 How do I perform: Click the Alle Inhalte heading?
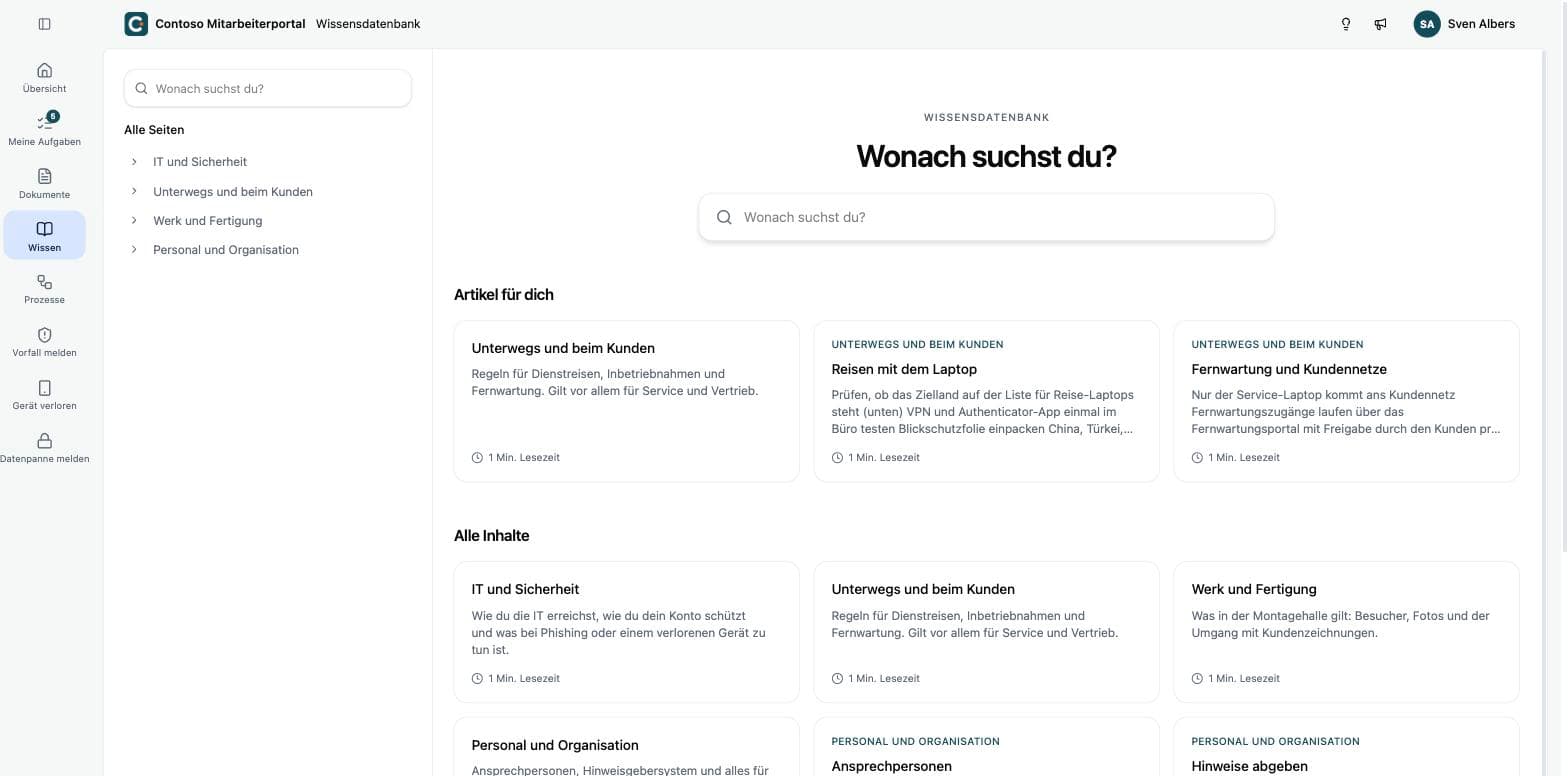point(492,536)
